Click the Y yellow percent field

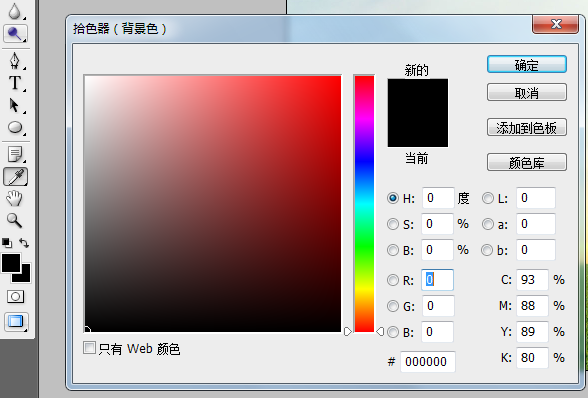532,332
